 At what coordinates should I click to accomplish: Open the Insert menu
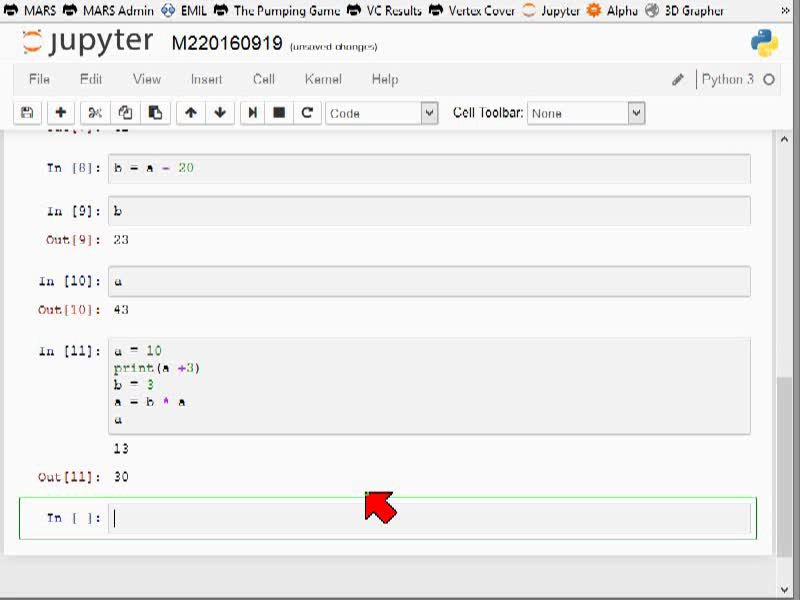pos(207,80)
